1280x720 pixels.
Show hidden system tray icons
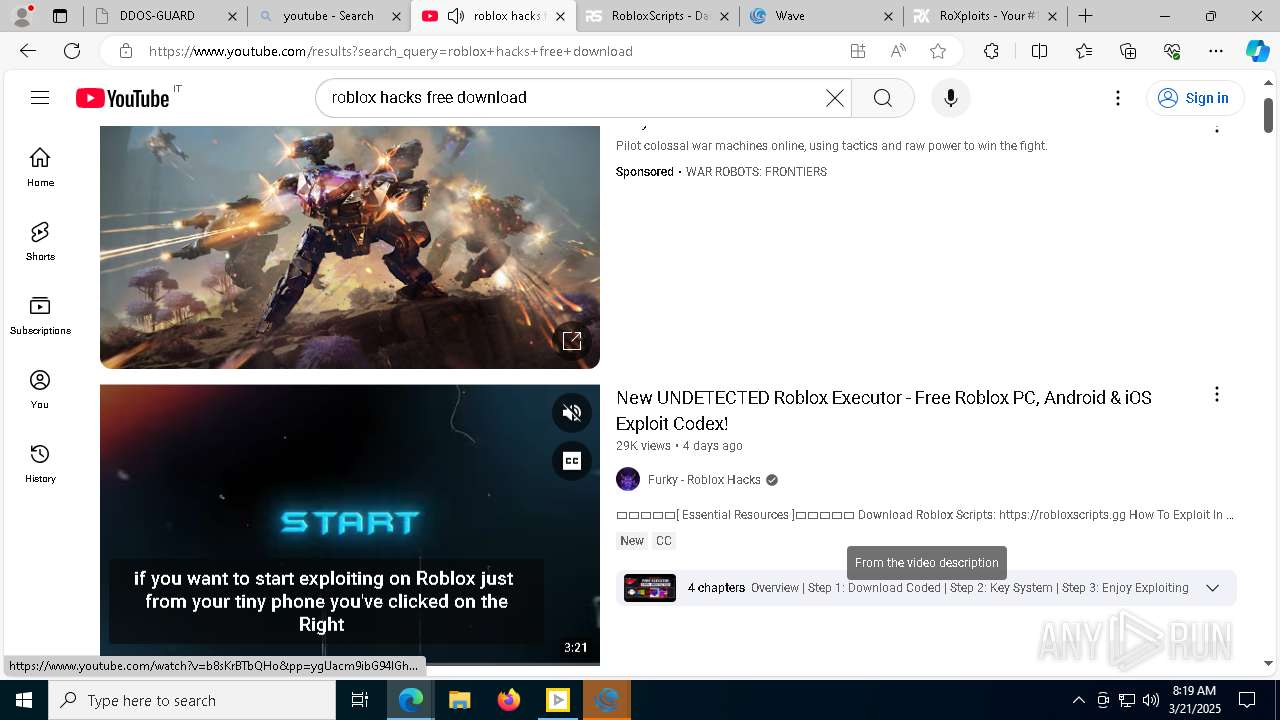(1078, 700)
